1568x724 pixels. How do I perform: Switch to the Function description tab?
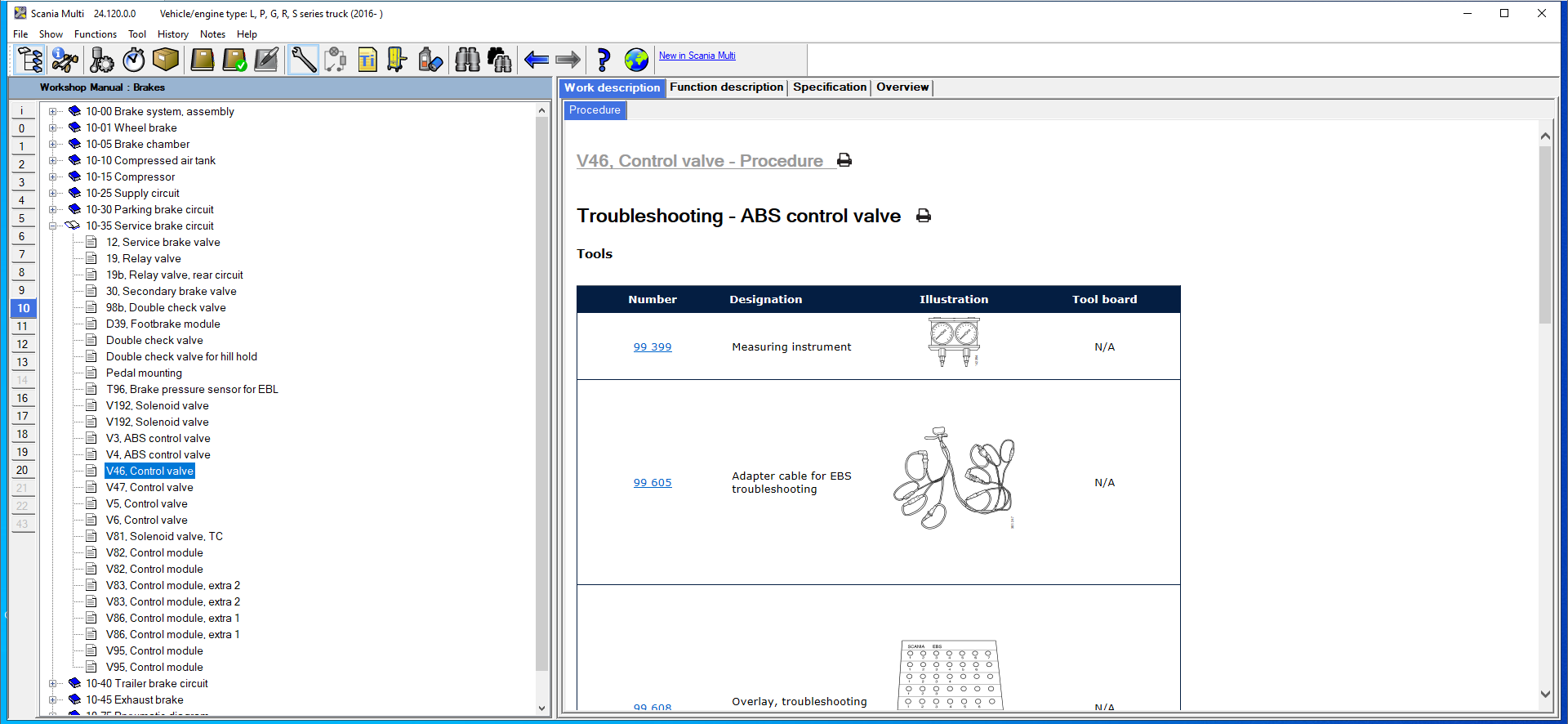click(726, 87)
